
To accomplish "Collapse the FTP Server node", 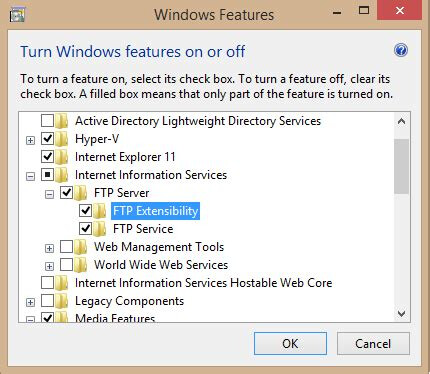I will click(x=49, y=194).
